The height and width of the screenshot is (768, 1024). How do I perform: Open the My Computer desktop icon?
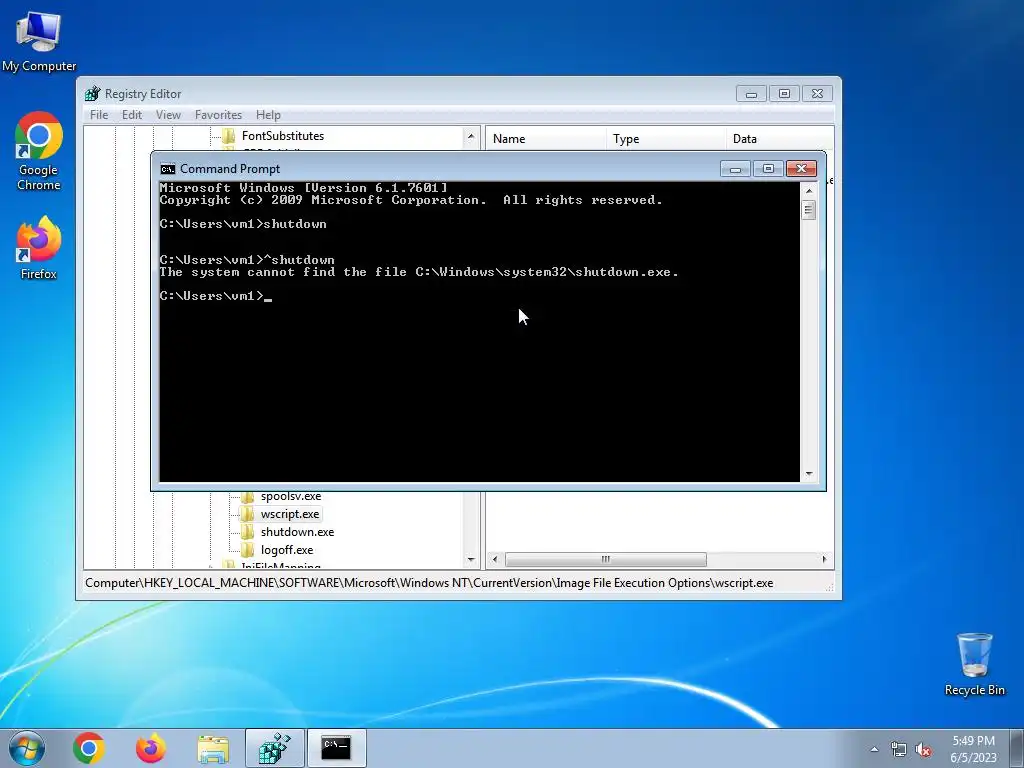(39, 42)
